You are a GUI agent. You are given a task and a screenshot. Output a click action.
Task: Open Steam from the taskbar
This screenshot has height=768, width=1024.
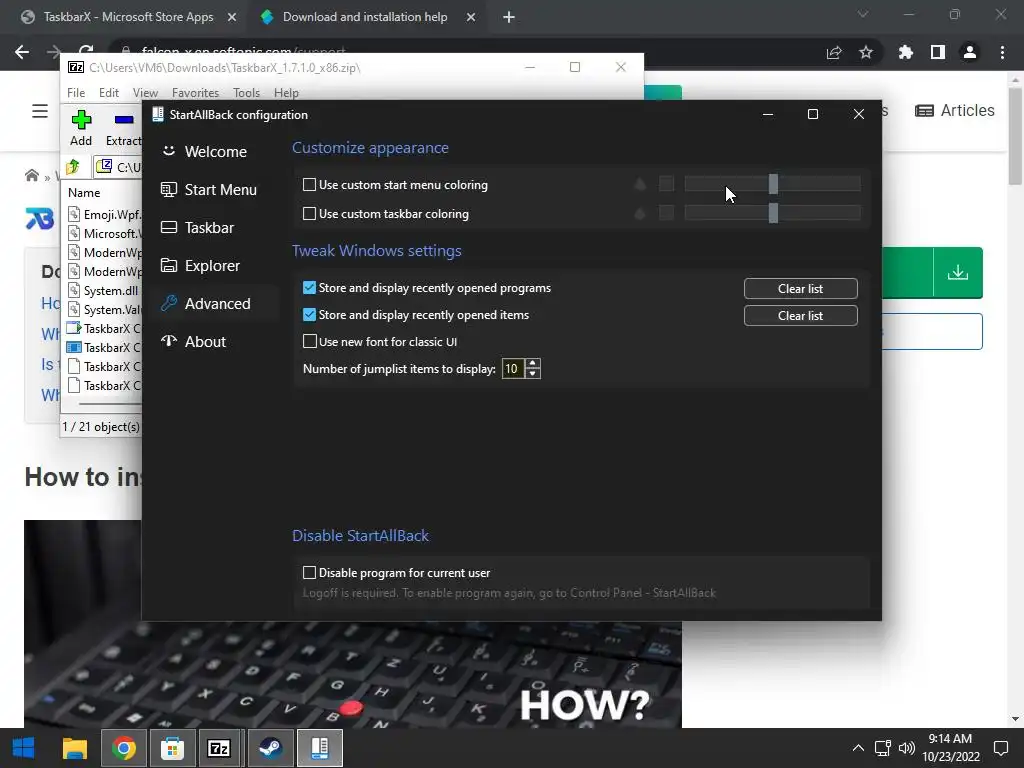click(x=270, y=748)
